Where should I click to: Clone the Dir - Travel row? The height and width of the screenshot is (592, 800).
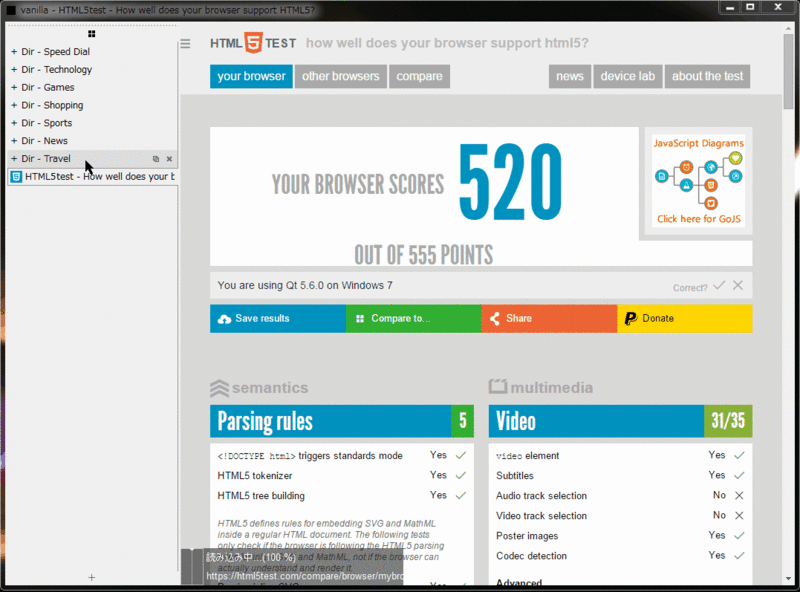coord(156,159)
